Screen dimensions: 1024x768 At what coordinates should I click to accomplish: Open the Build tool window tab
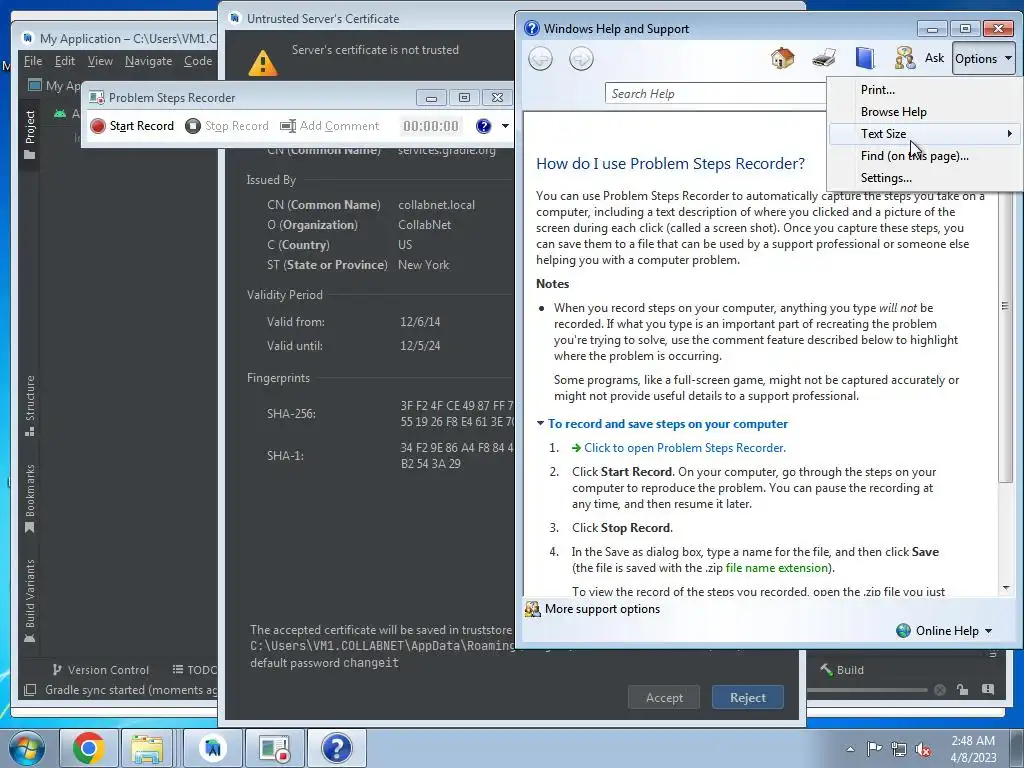[842, 670]
